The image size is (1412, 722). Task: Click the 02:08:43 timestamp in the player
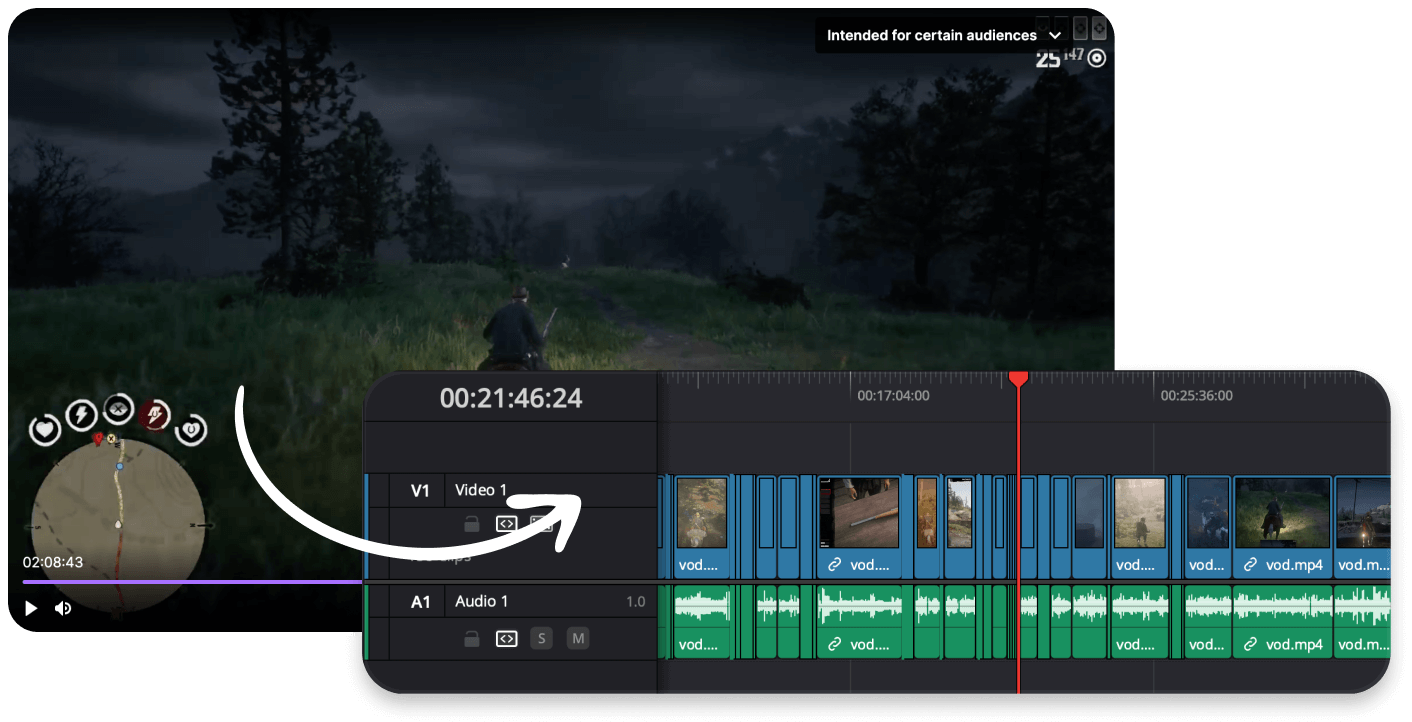pos(53,562)
